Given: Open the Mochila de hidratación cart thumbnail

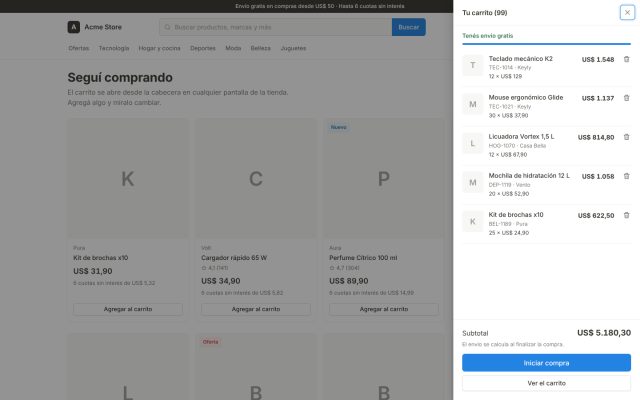Looking at the screenshot, I should [473, 182].
